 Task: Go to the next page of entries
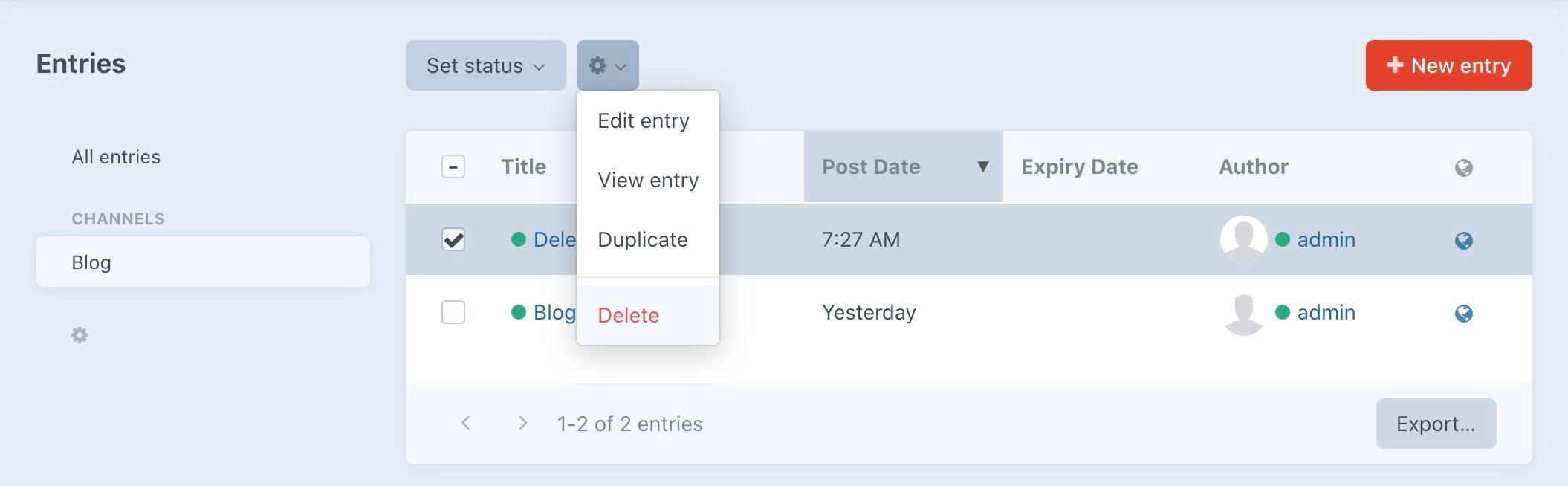[522, 423]
